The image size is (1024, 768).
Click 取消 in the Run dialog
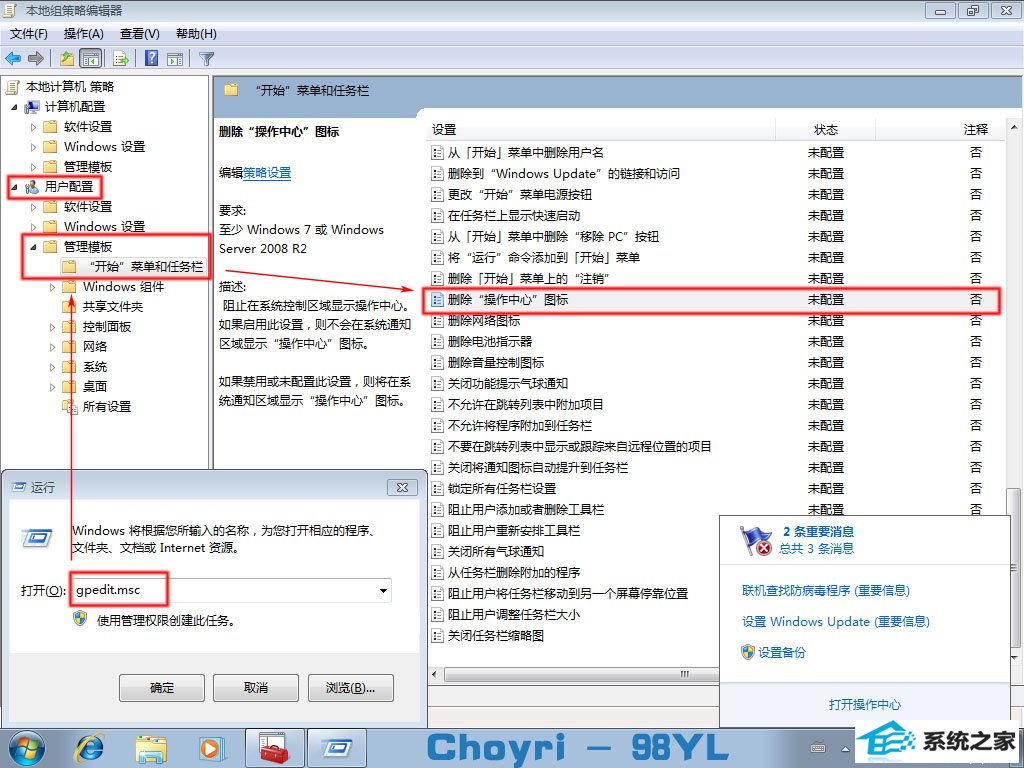255,688
